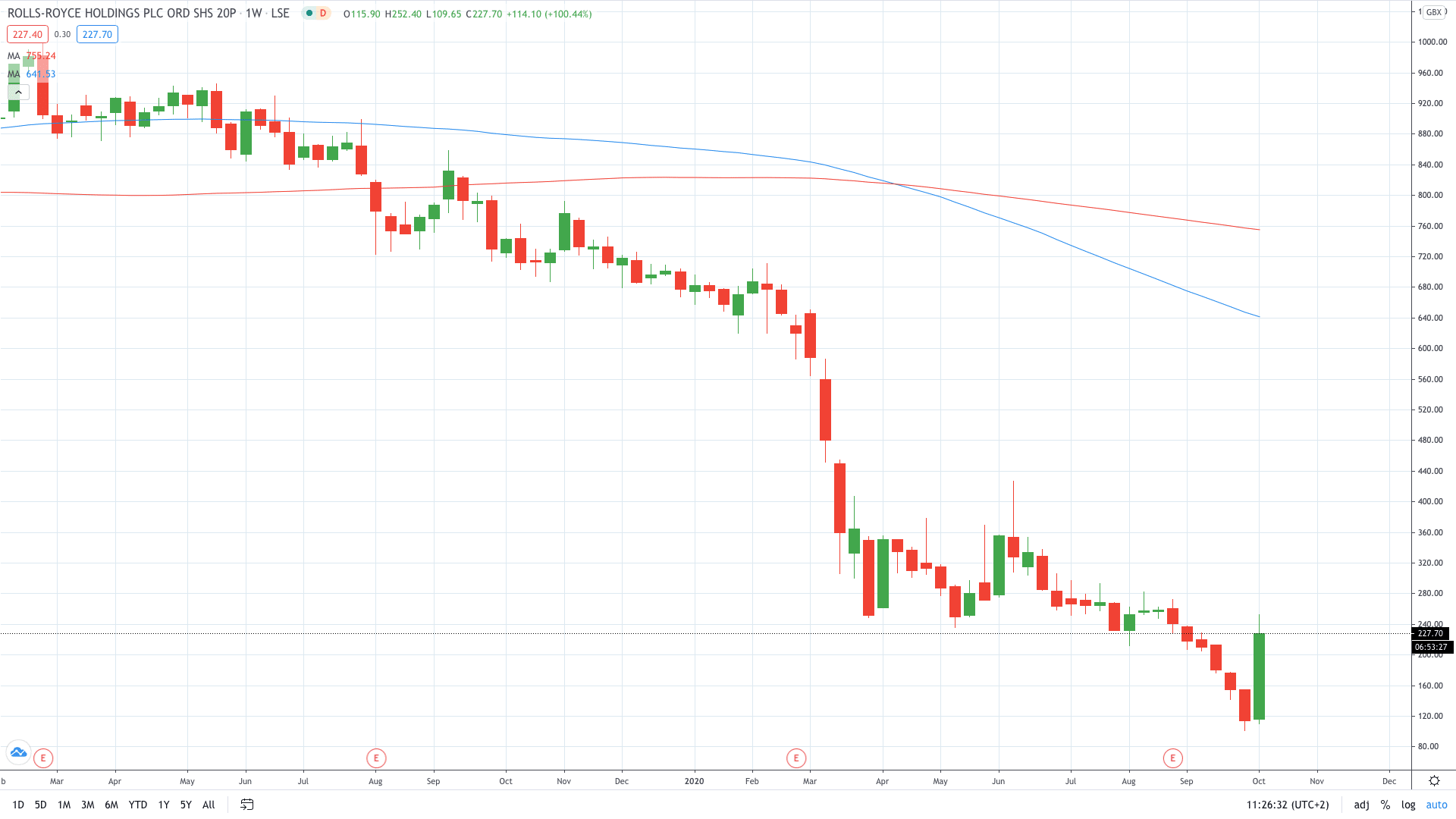
Task: Click the Dec label at far right
Action: point(1389,781)
